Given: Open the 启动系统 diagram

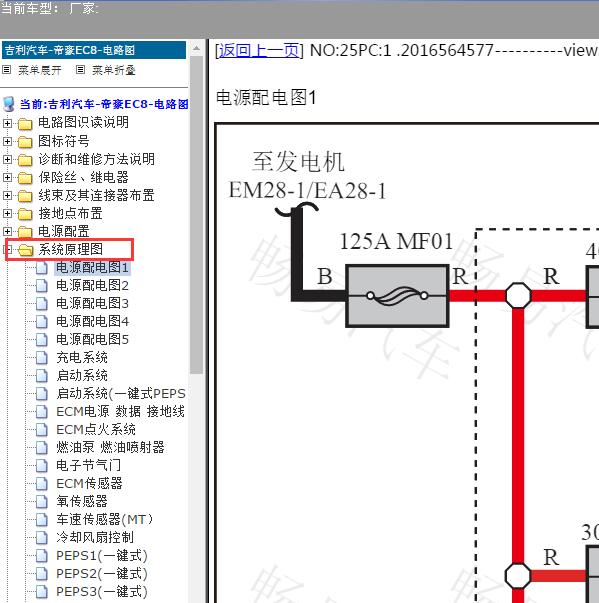Looking at the screenshot, I should click(82, 375).
